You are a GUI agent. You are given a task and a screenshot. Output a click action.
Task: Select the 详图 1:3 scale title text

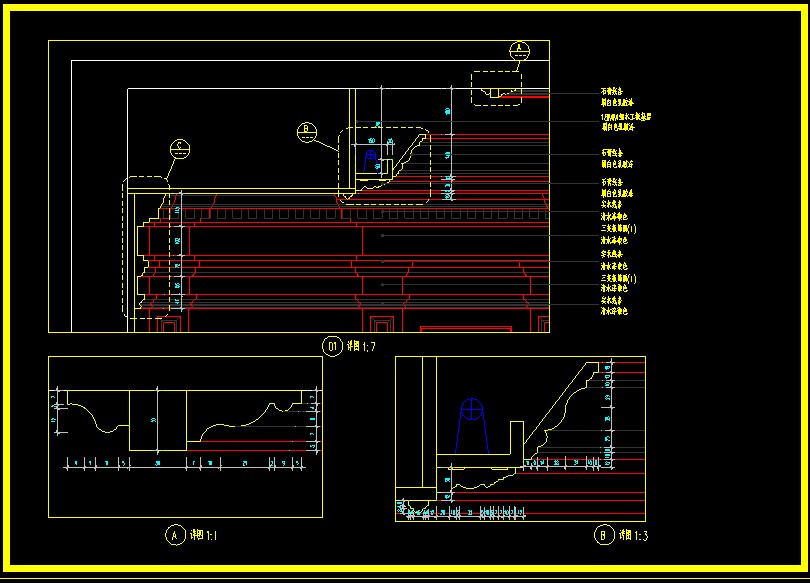pos(633,535)
